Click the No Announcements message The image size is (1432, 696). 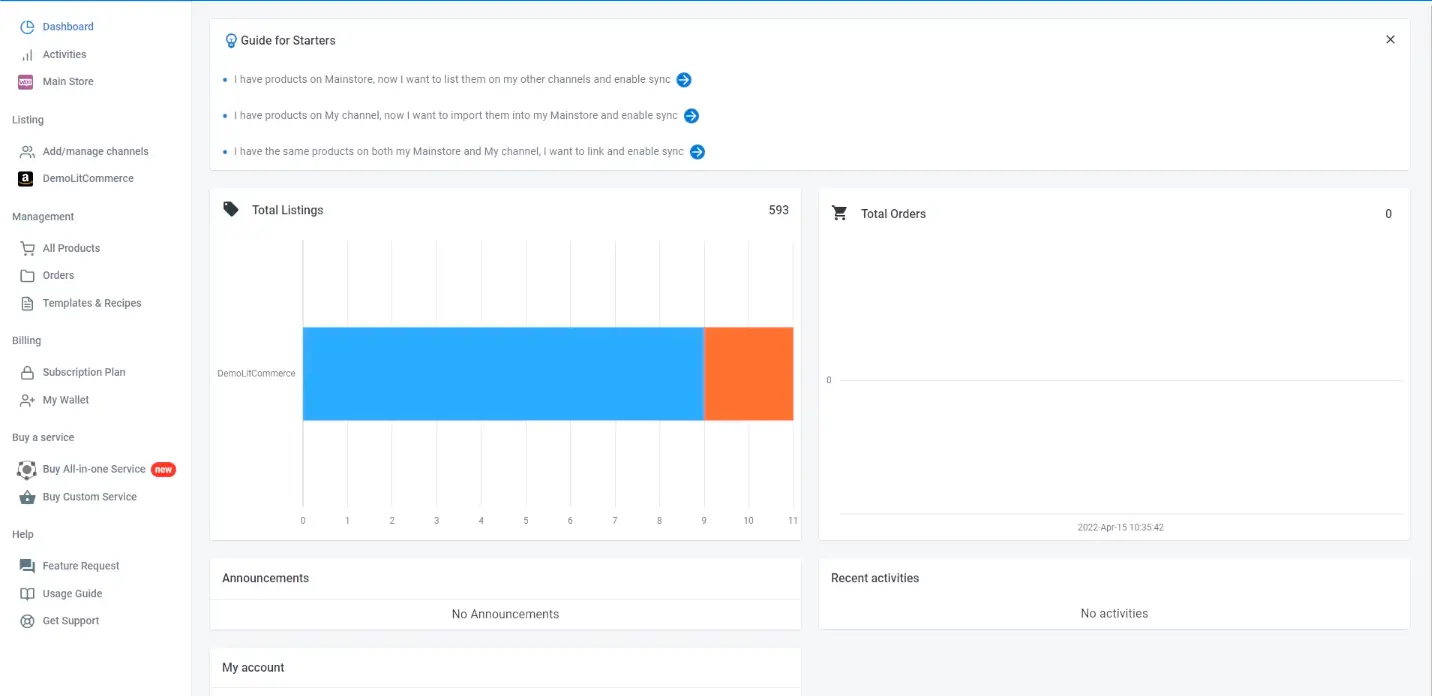pos(505,614)
